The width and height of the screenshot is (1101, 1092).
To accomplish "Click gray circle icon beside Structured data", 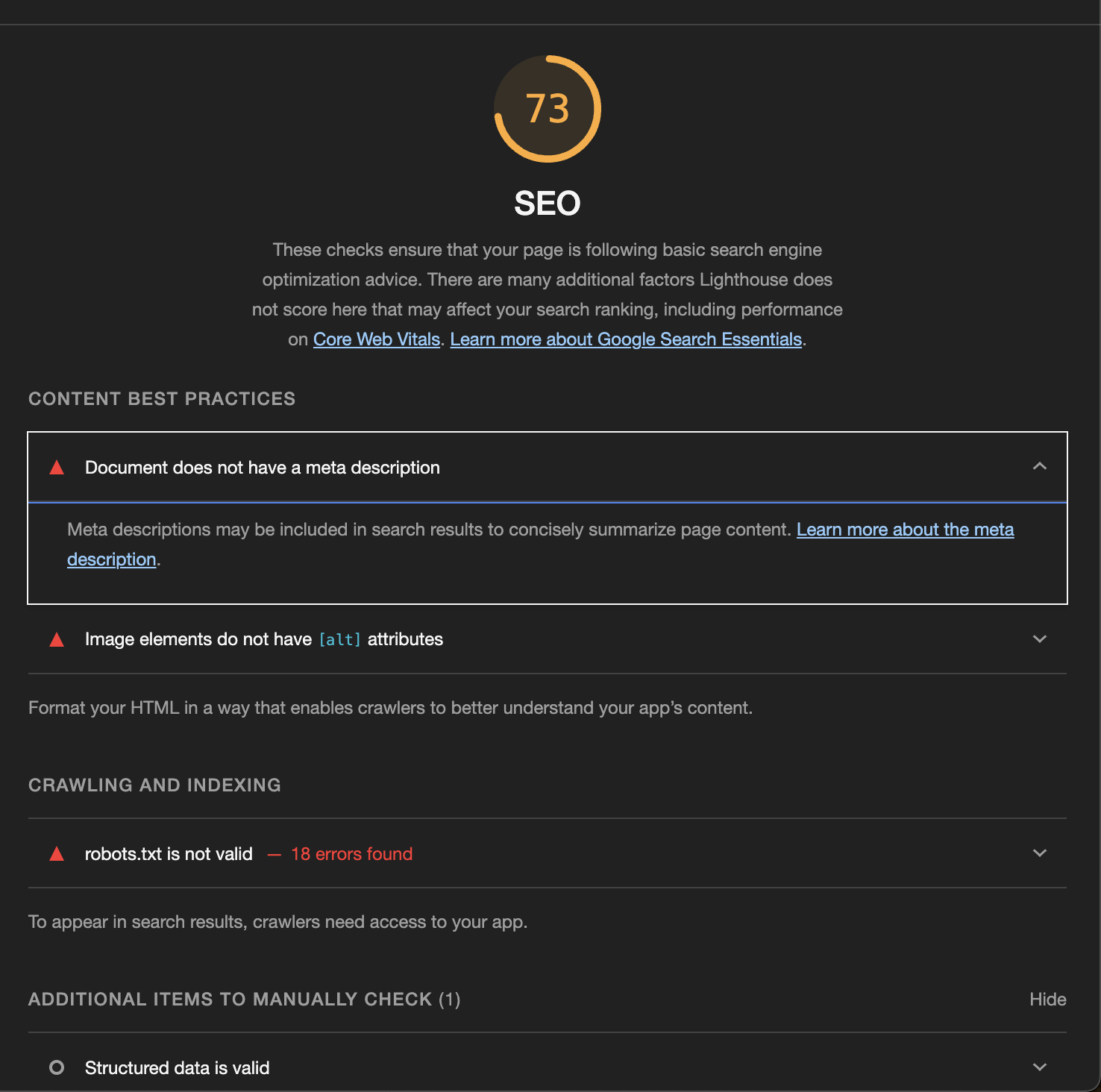I will tap(57, 1067).
